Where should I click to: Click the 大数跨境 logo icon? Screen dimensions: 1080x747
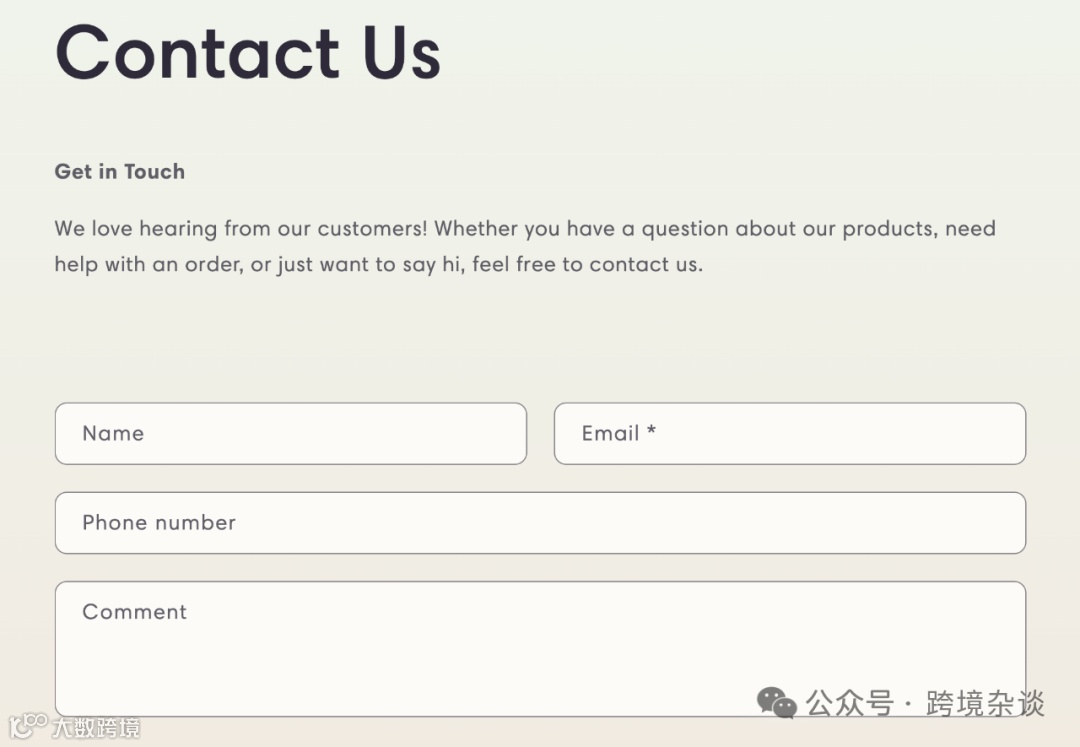coord(27,726)
